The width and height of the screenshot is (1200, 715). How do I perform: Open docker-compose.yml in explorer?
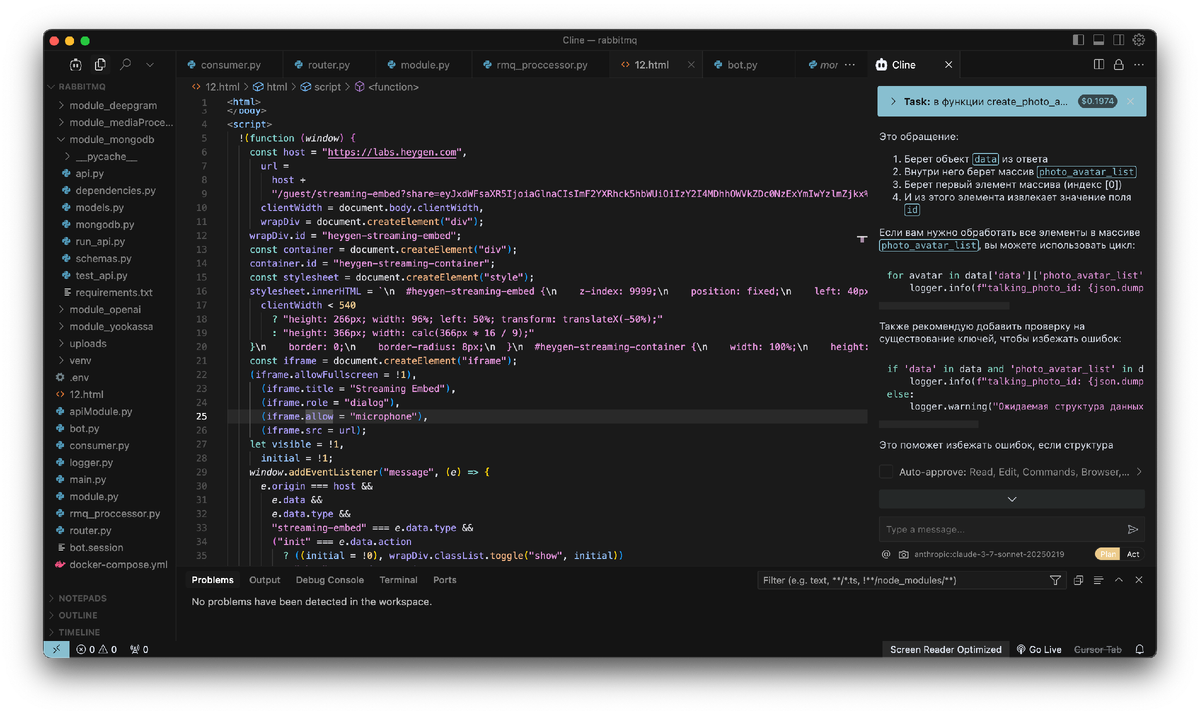(x=118, y=564)
